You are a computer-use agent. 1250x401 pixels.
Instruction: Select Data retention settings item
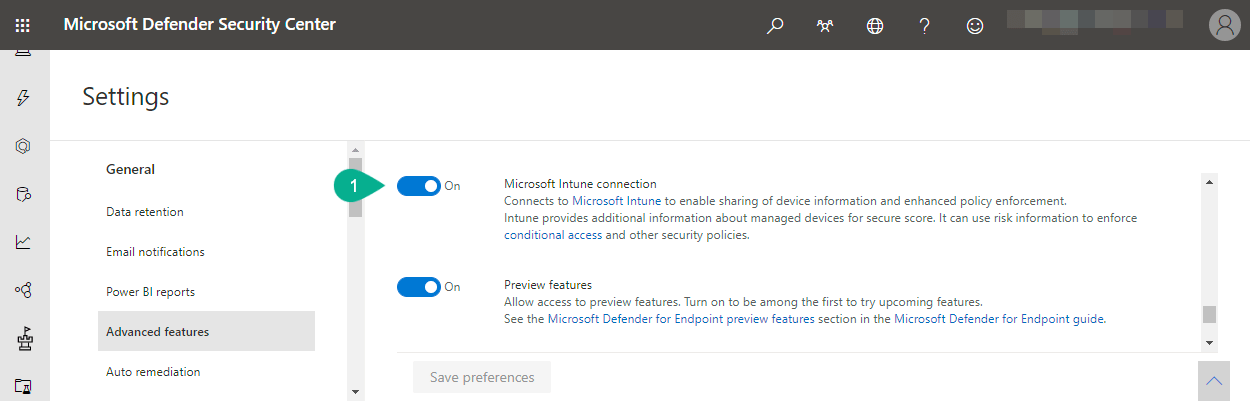coord(145,212)
